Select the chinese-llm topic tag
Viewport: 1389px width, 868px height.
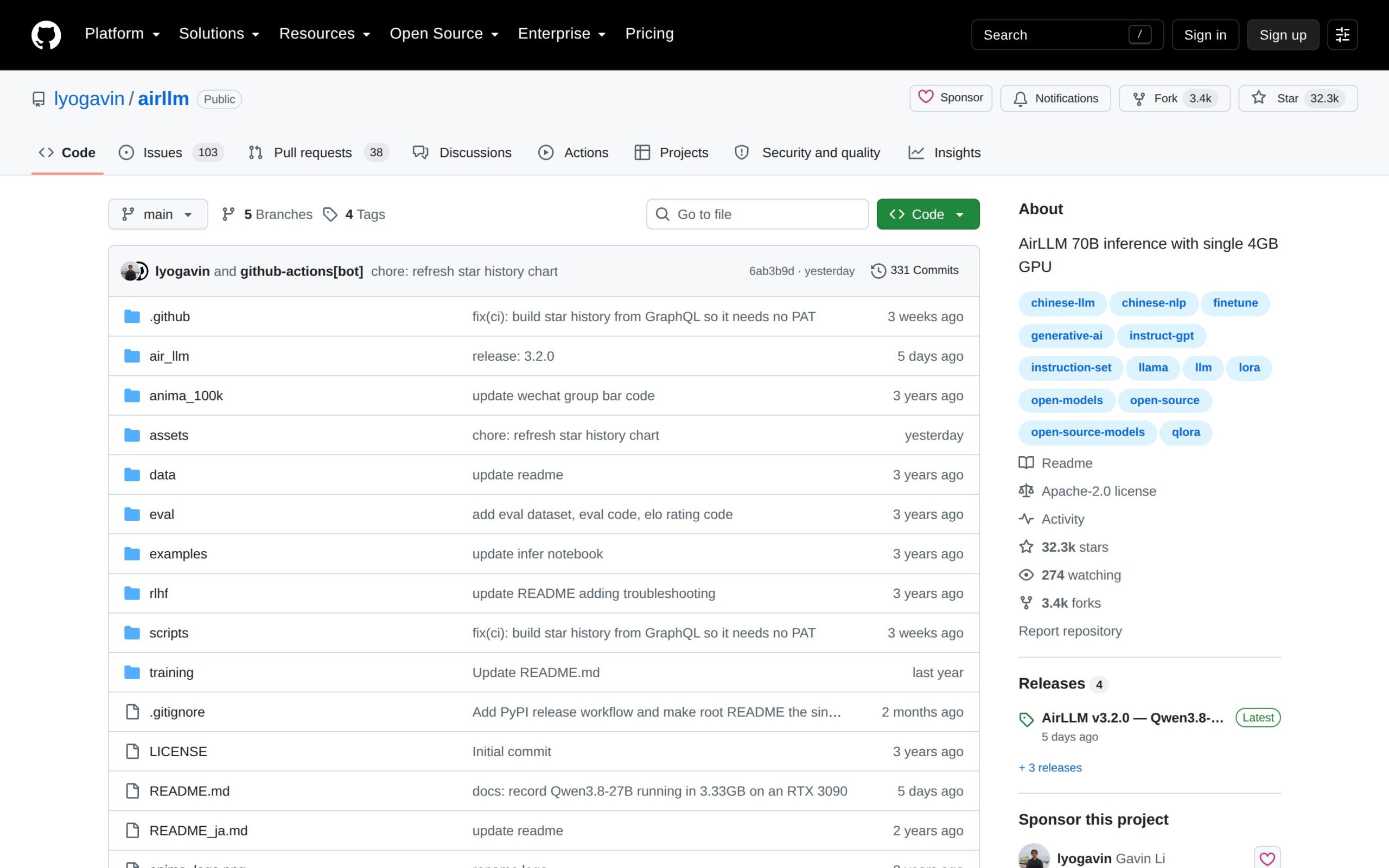[1062, 303]
